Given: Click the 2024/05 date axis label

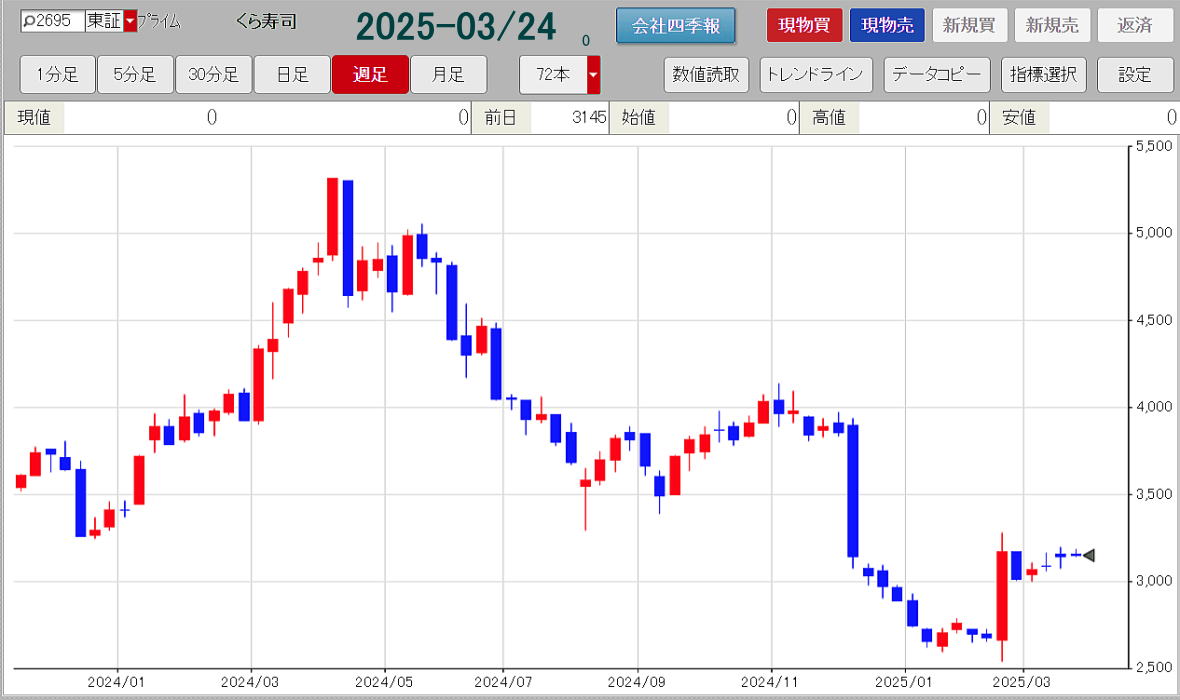Looking at the screenshot, I should click(x=384, y=682).
